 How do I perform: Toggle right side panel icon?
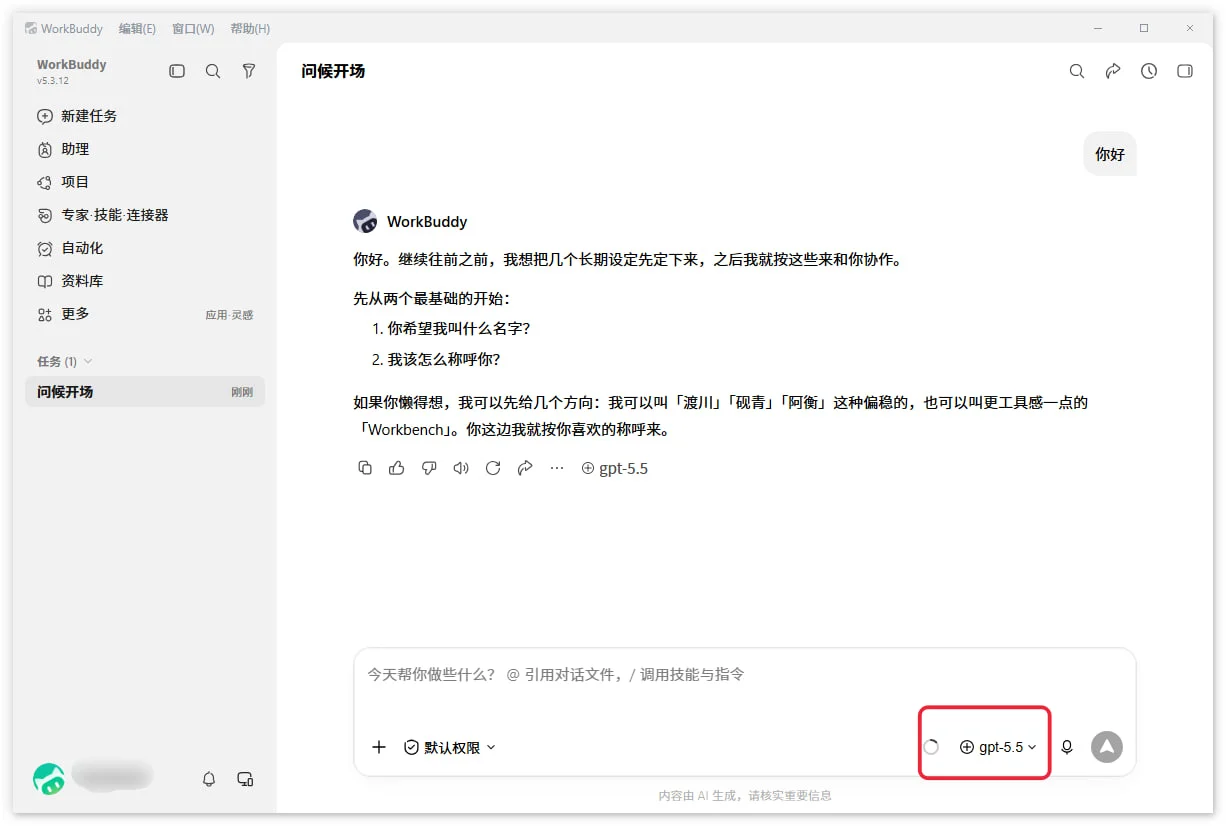click(x=1185, y=71)
